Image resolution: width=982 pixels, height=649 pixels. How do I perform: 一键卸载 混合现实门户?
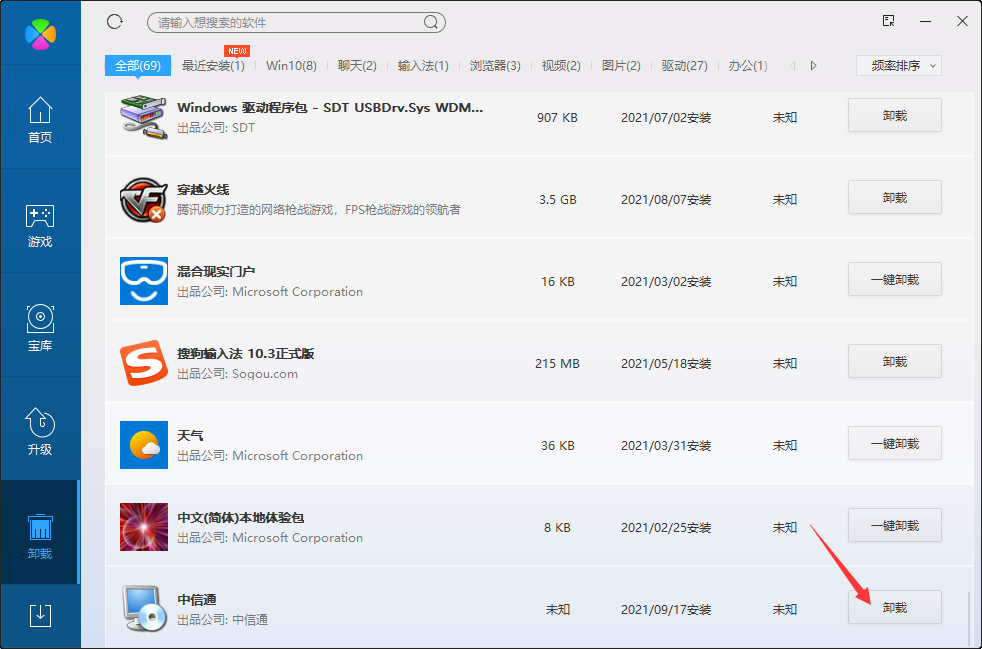click(895, 279)
